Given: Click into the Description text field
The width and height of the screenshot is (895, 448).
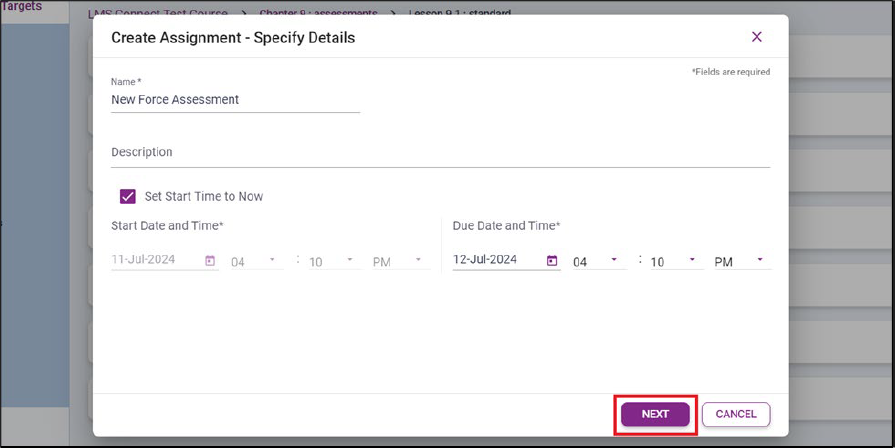Looking at the screenshot, I should tap(440, 153).
